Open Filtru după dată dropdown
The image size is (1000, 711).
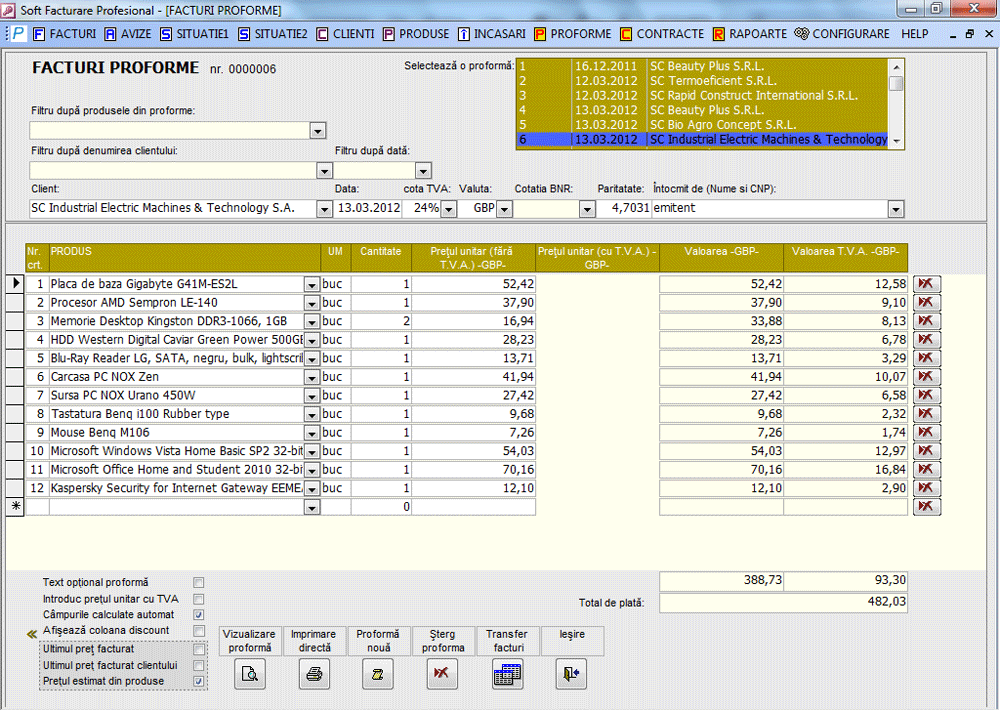[423, 171]
